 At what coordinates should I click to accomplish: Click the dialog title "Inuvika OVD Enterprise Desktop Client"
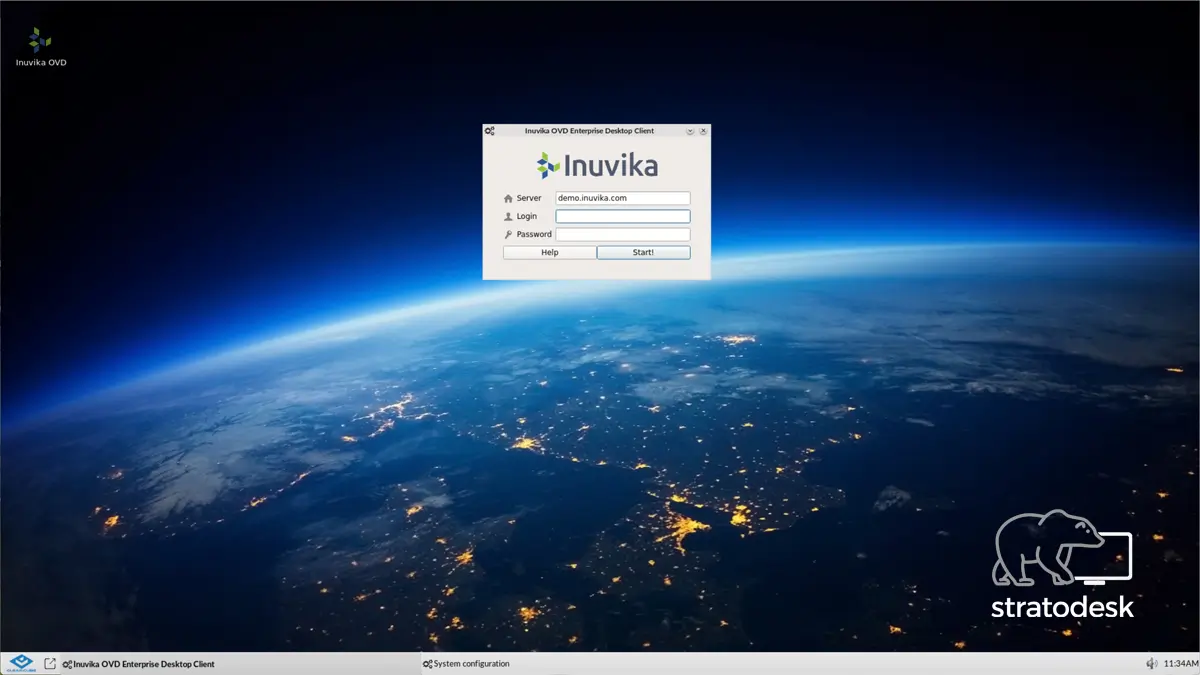click(589, 131)
